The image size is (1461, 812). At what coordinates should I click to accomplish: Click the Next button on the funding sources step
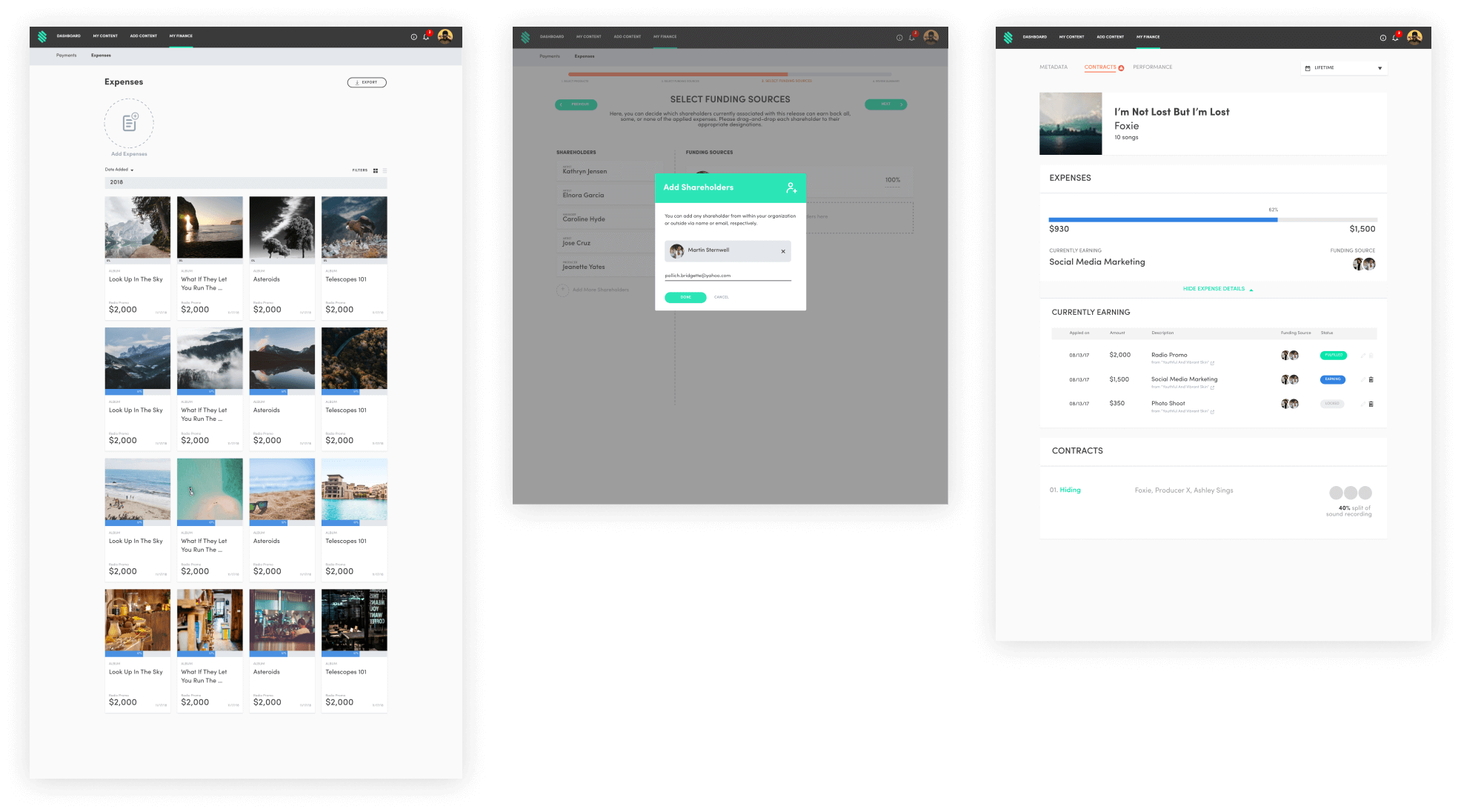886,104
